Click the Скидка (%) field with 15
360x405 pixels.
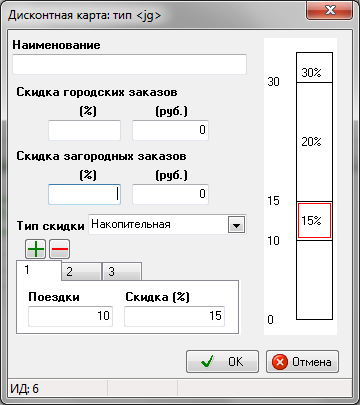174,316
